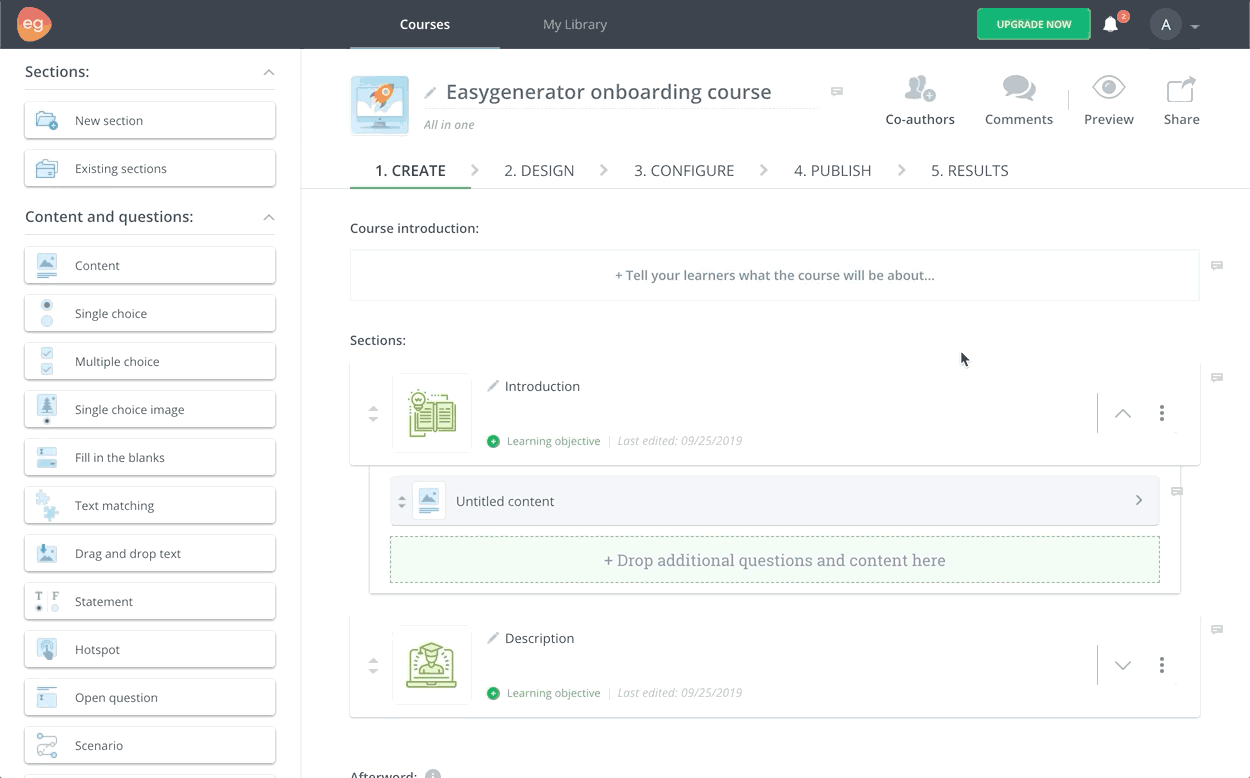Click the UPGRADE NOW button

(1034, 24)
